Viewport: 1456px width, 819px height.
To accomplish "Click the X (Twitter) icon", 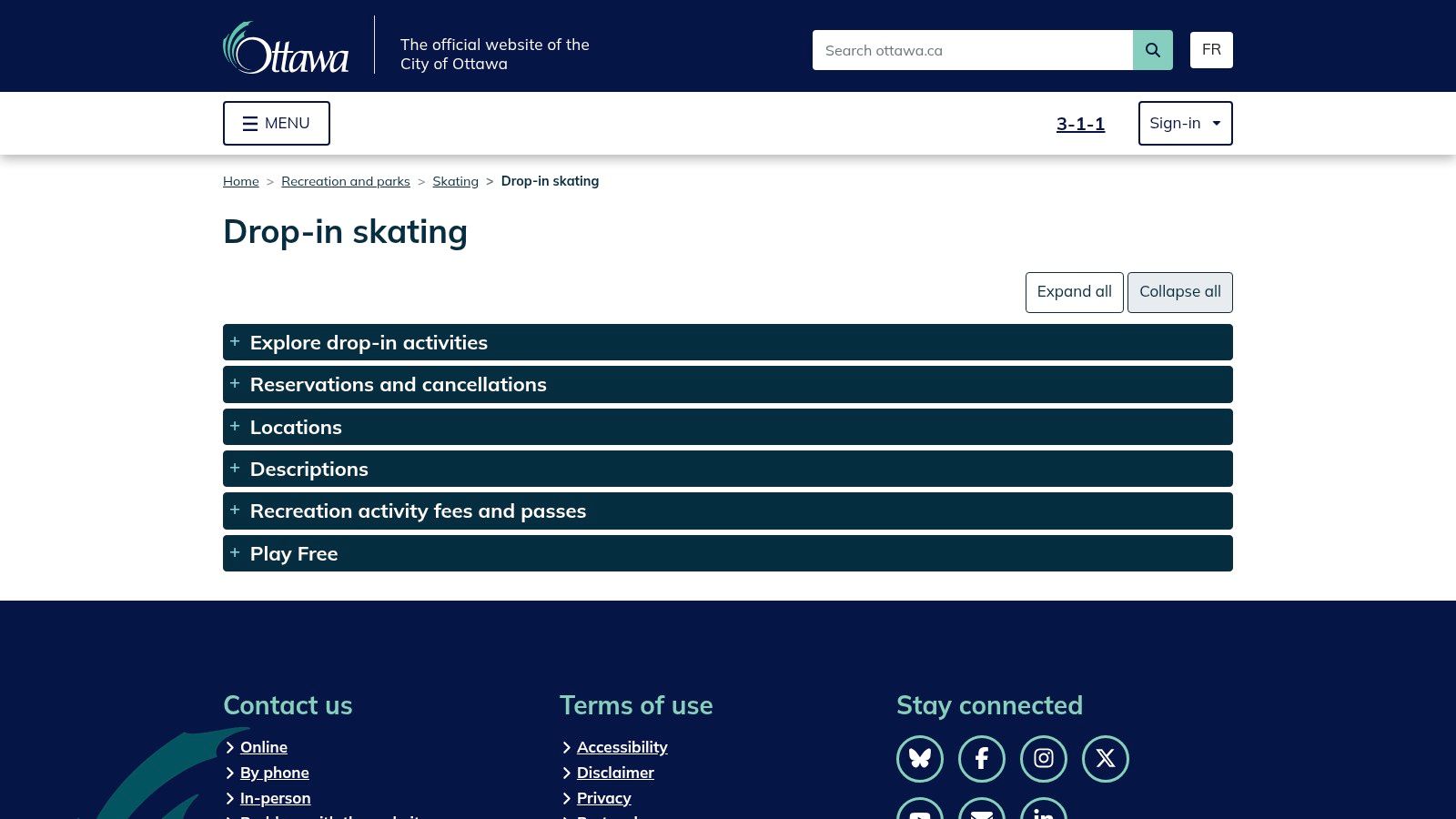I will pyautogui.click(x=1106, y=758).
